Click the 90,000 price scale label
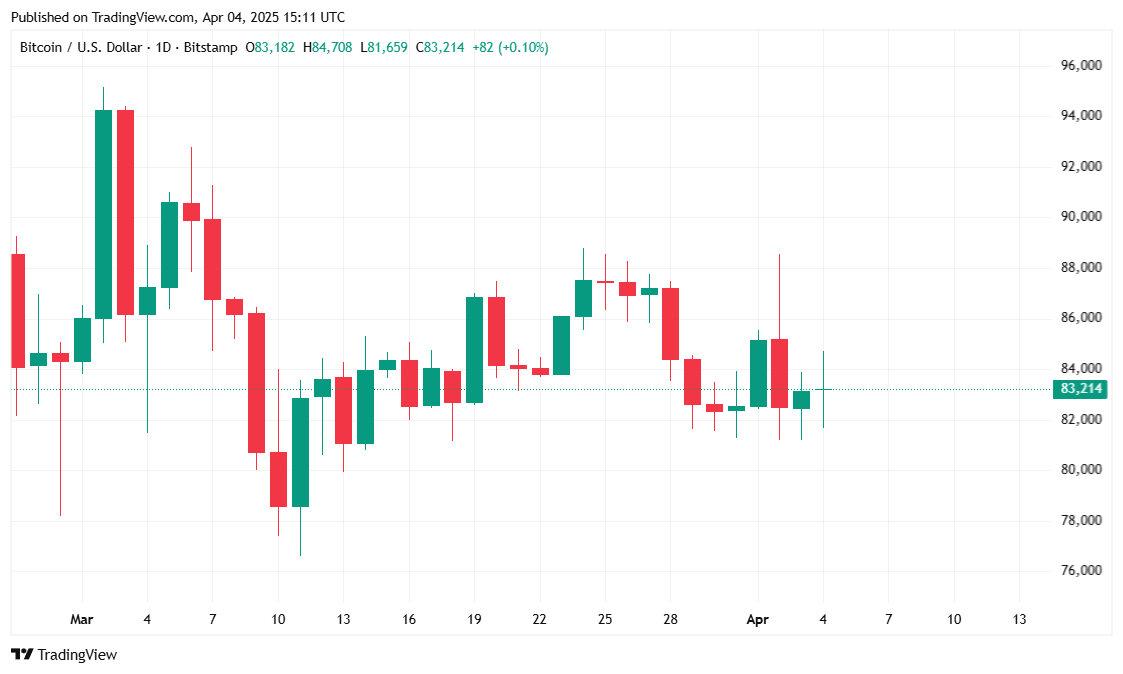 pos(1081,216)
